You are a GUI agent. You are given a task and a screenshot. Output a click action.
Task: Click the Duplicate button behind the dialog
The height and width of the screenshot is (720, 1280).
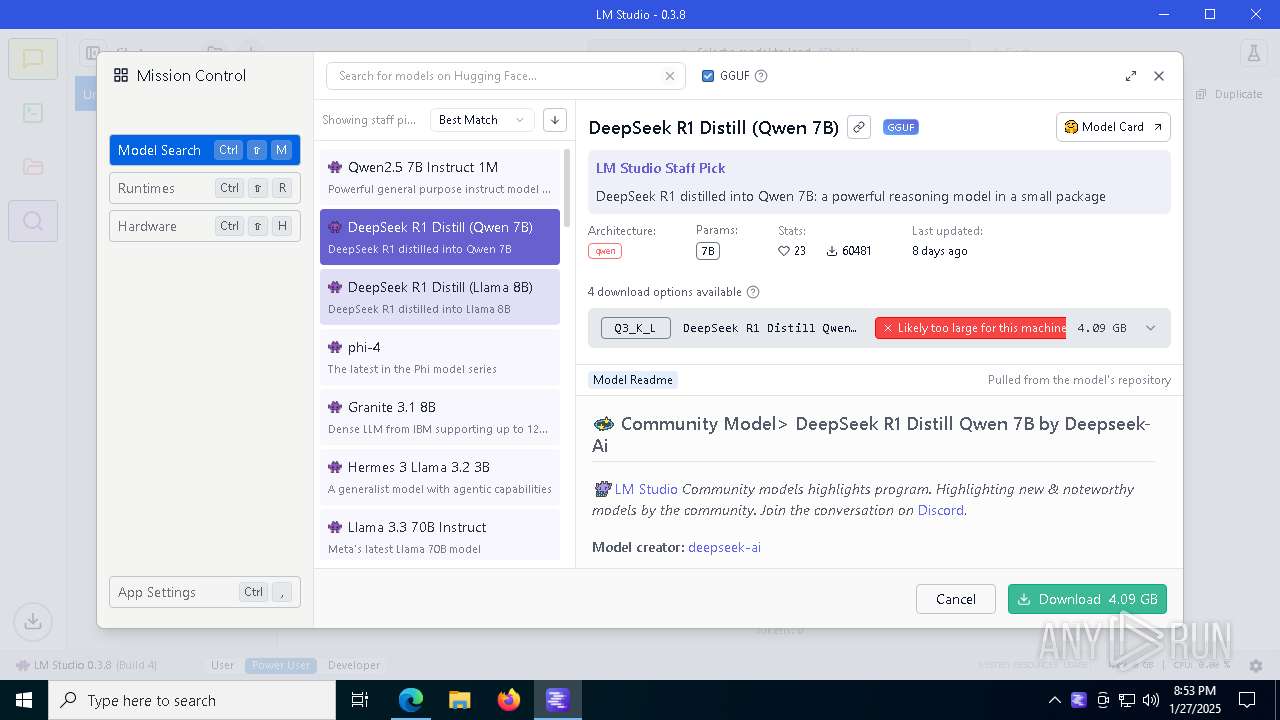point(1230,94)
